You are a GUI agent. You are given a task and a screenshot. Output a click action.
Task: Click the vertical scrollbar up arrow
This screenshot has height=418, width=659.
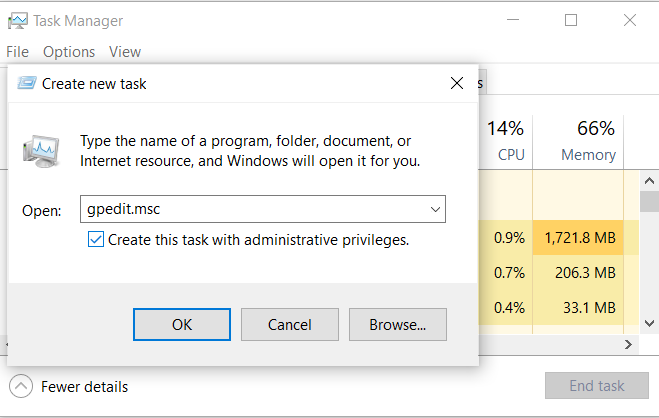coord(649,181)
